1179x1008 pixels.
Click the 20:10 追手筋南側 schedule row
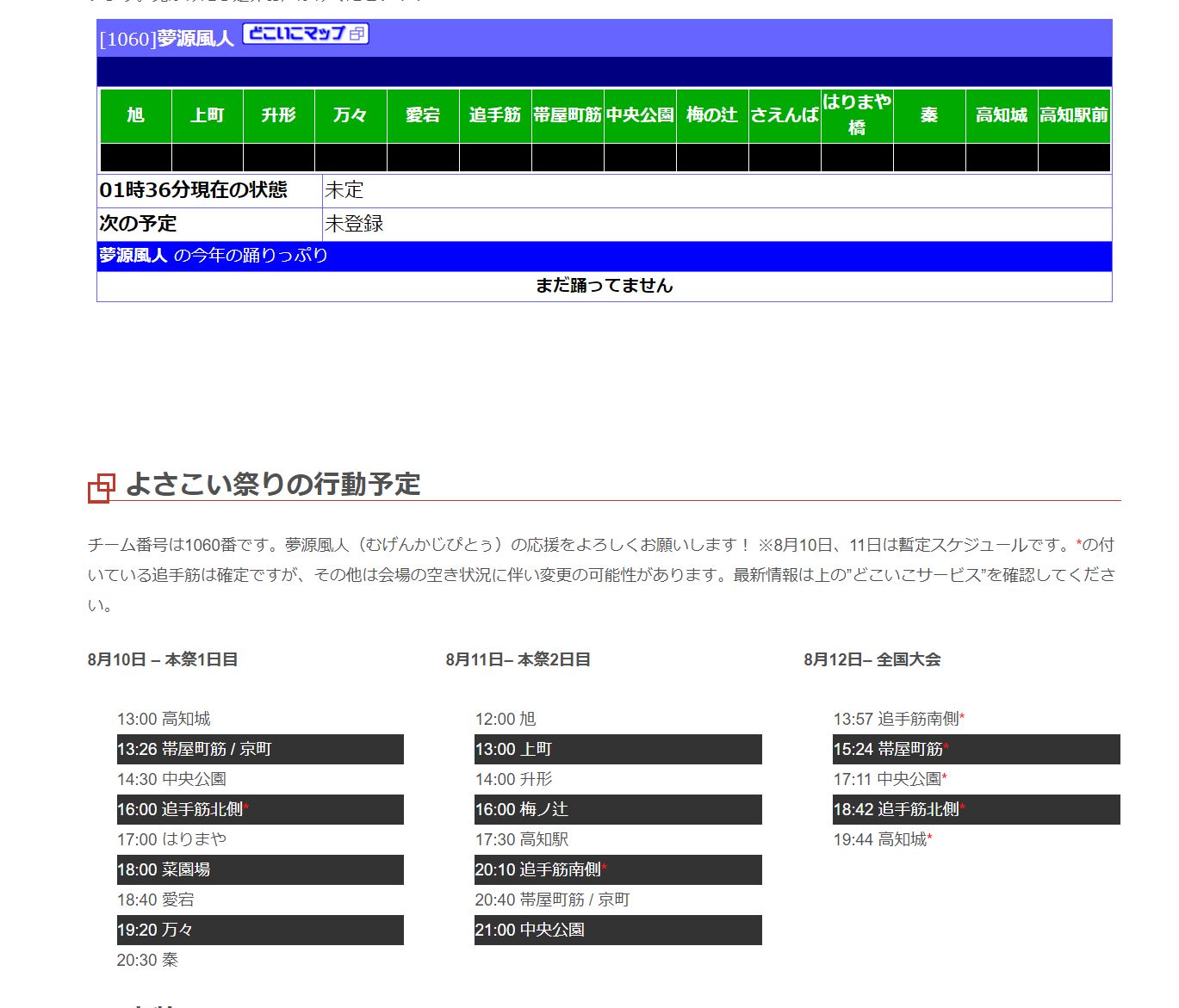click(x=618, y=869)
